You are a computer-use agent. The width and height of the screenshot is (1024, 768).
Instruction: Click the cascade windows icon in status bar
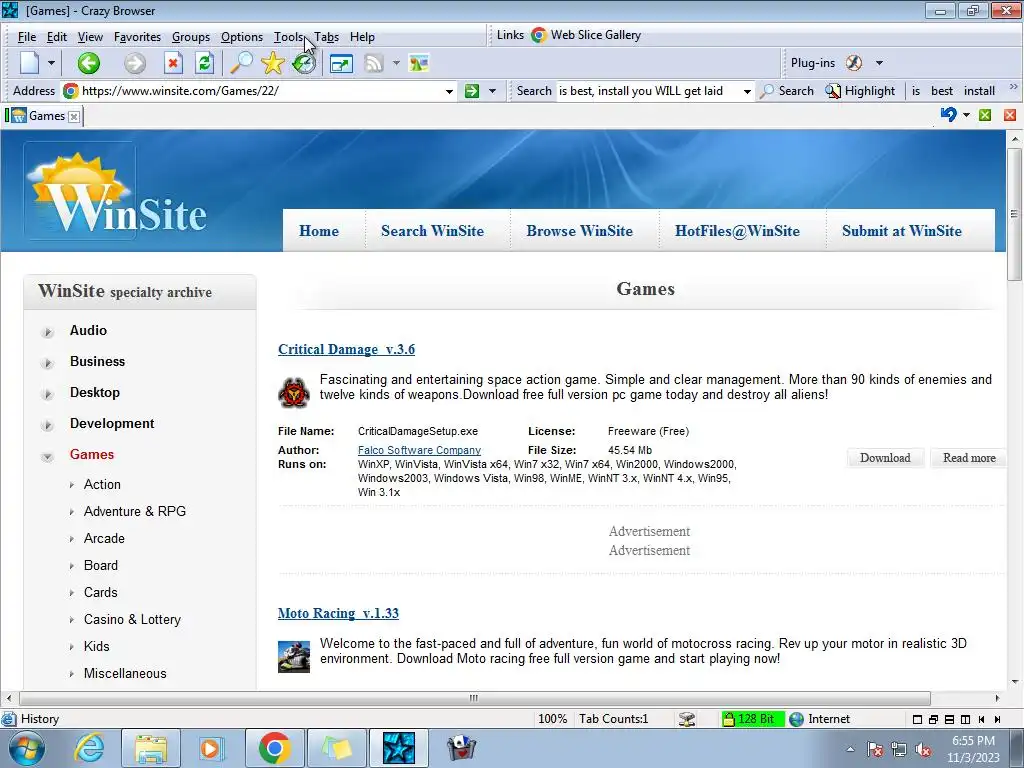[933, 719]
